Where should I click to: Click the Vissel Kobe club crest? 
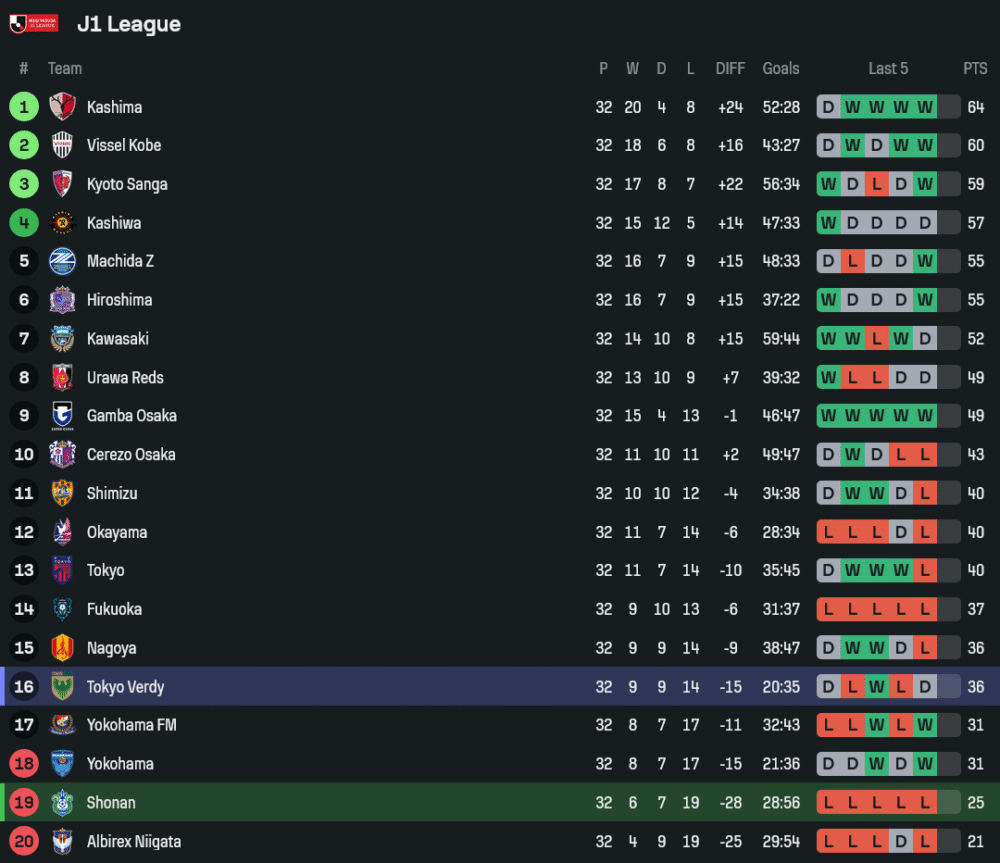pos(62,145)
